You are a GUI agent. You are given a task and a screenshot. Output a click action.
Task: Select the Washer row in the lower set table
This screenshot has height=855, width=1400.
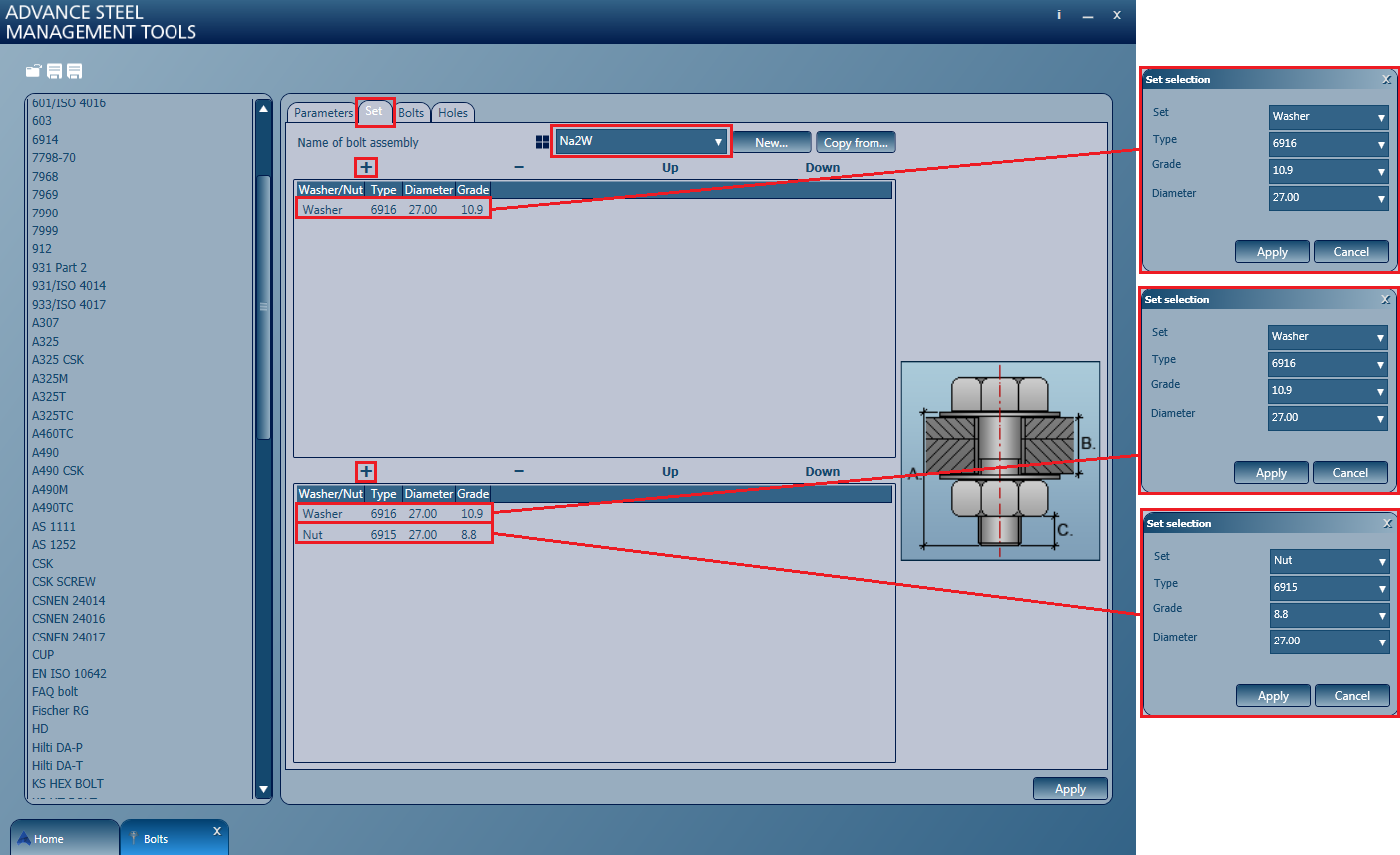tap(393, 514)
